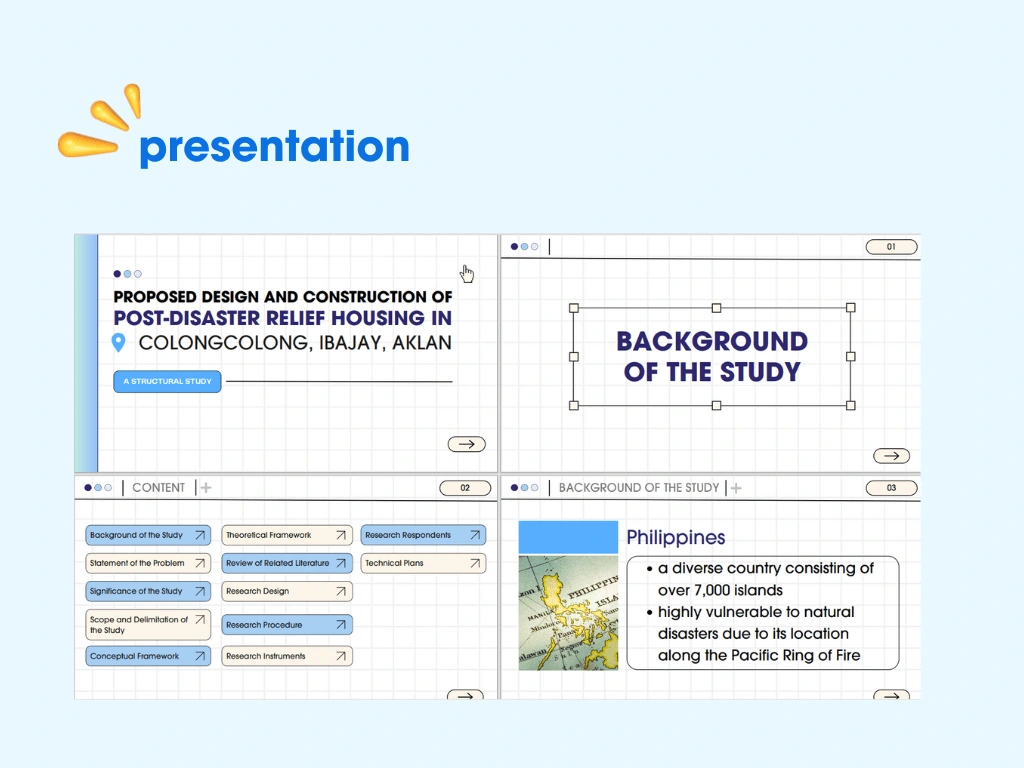The image size is (1024, 768).
Task: Click the blue rectangle above the map
Action: pyautogui.click(x=568, y=537)
